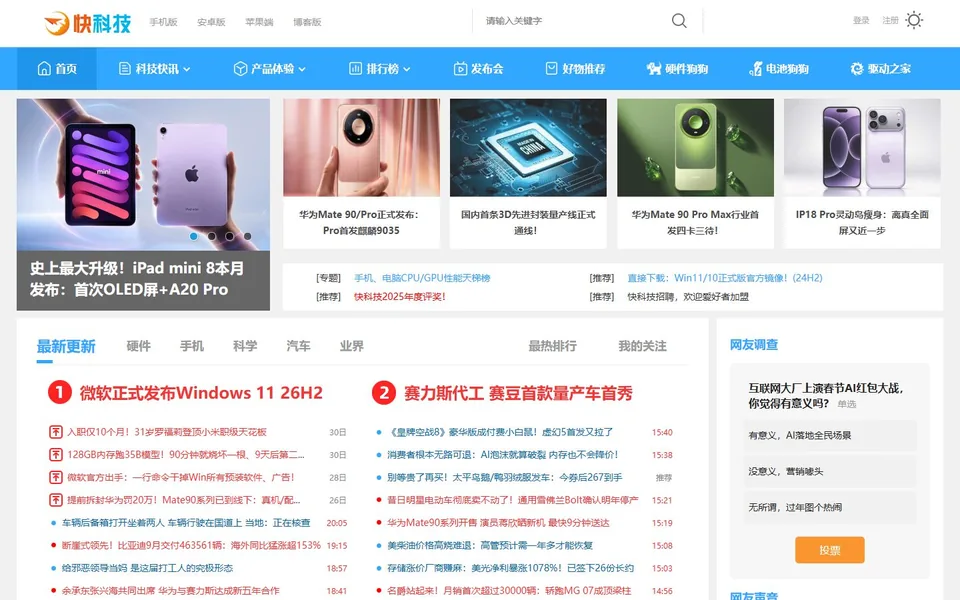Open article 美柴油价格高烧难退
This screenshot has width=960, height=600.
click(x=490, y=546)
